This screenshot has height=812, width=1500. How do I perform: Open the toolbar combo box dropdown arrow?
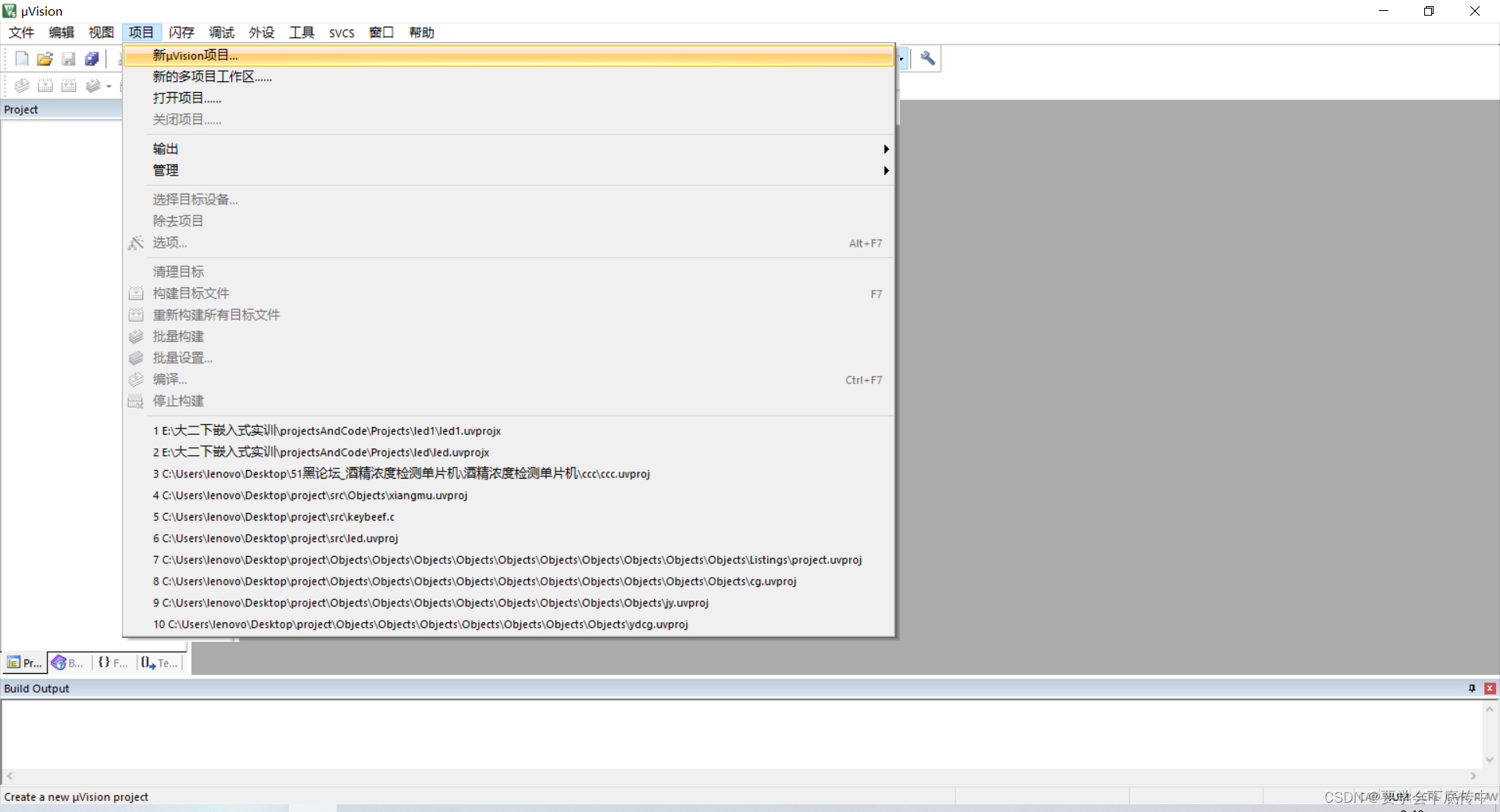click(x=902, y=59)
